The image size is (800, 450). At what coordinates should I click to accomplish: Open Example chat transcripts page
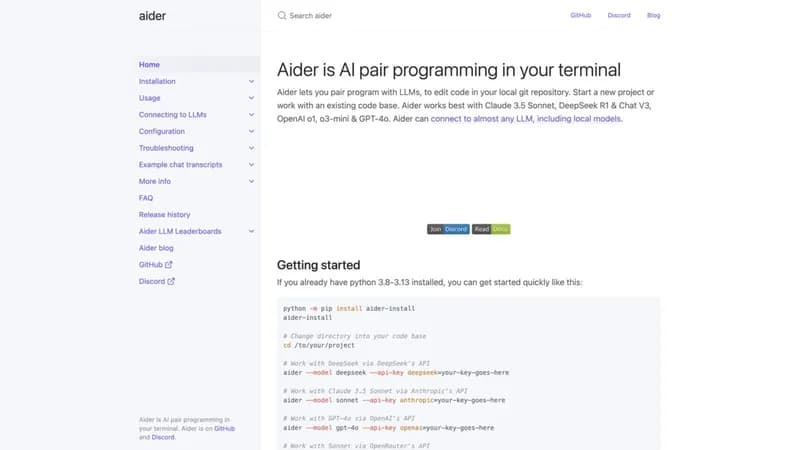tap(181, 165)
